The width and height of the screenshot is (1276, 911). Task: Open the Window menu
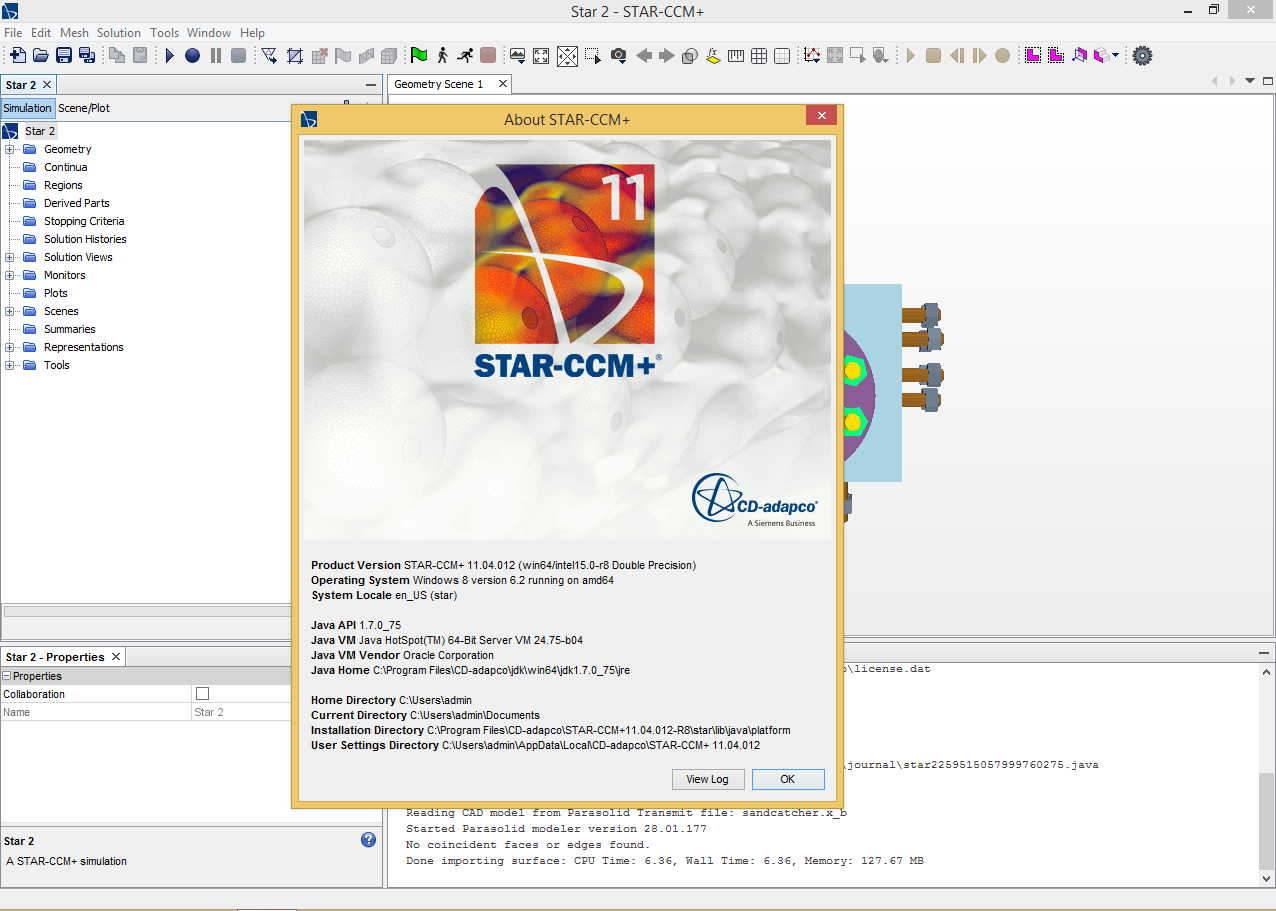pos(210,33)
